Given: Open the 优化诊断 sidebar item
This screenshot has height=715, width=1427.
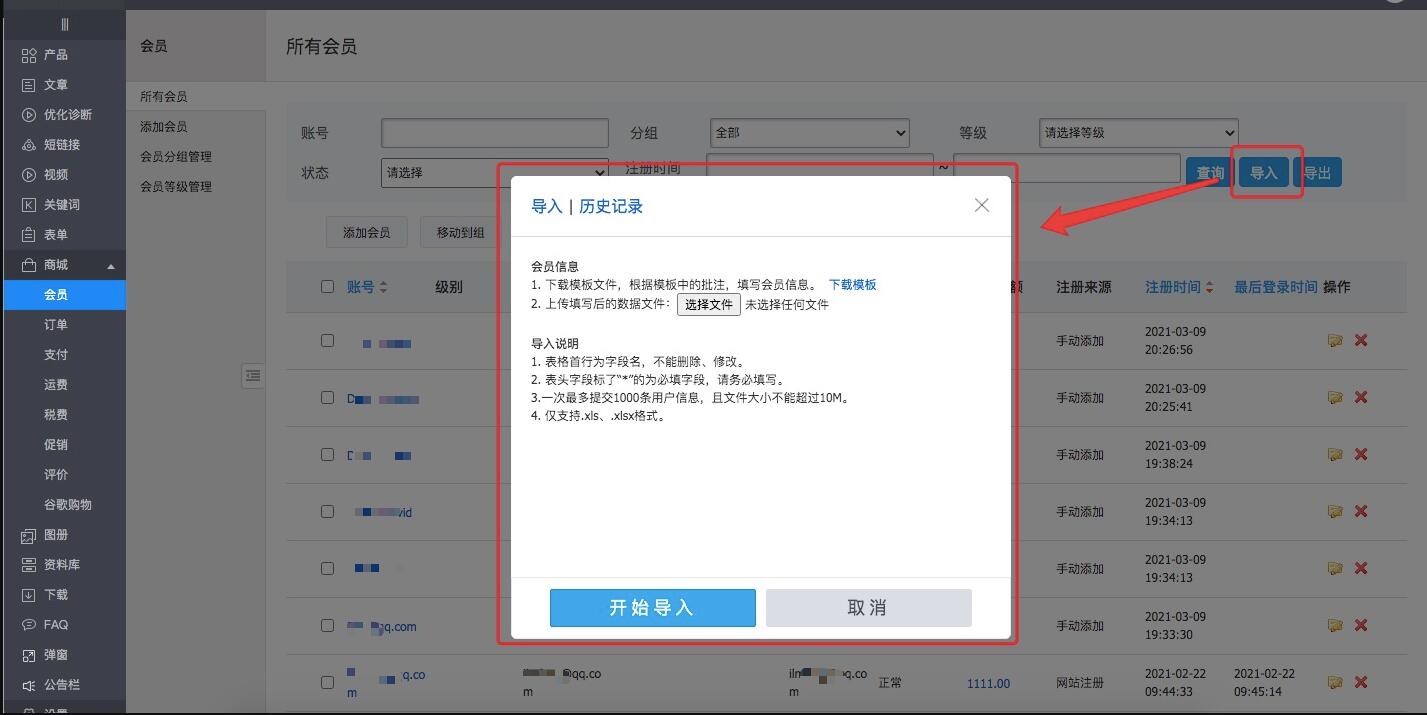Looking at the screenshot, I should click(55, 114).
